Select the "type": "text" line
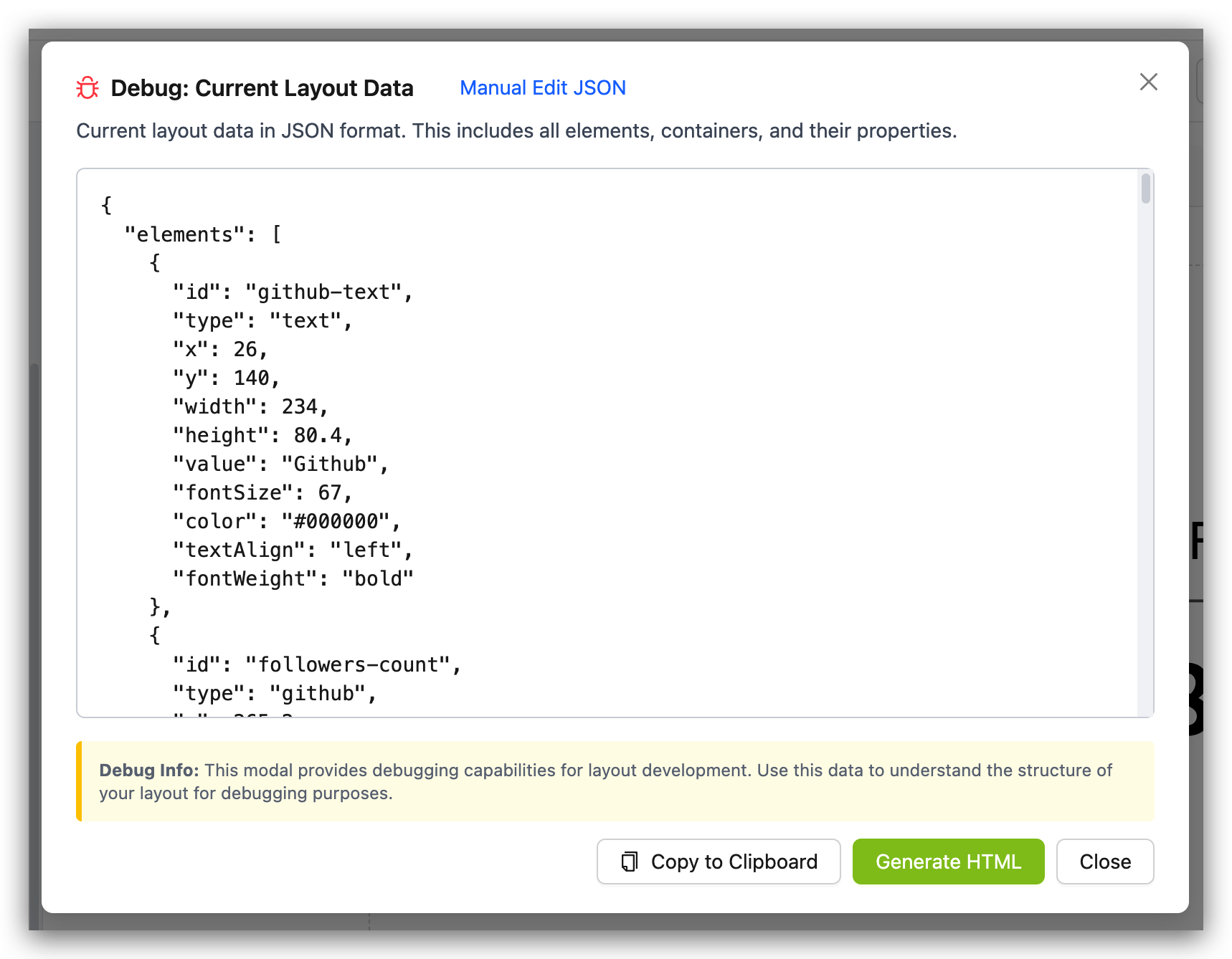1232x959 pixels. pos(262,321)
